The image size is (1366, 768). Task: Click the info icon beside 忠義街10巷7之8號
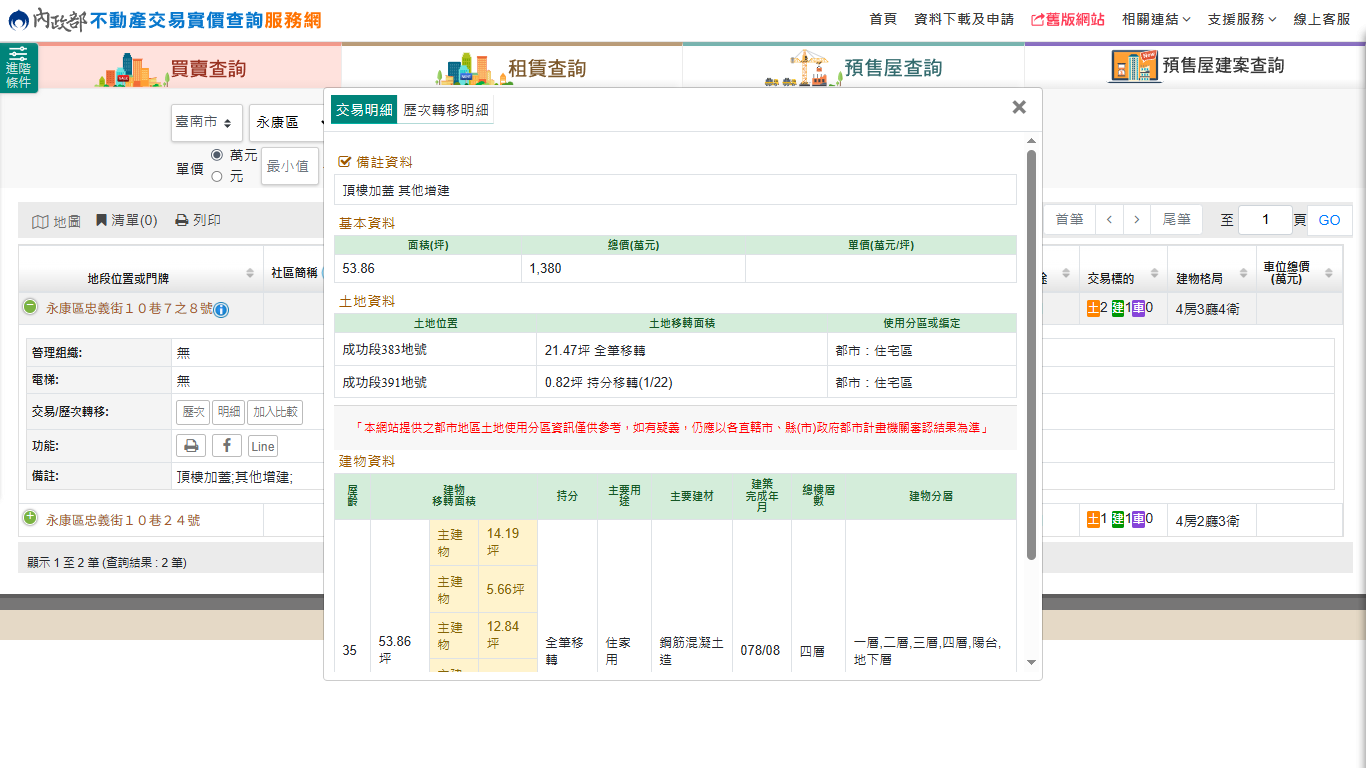[221, 310]
